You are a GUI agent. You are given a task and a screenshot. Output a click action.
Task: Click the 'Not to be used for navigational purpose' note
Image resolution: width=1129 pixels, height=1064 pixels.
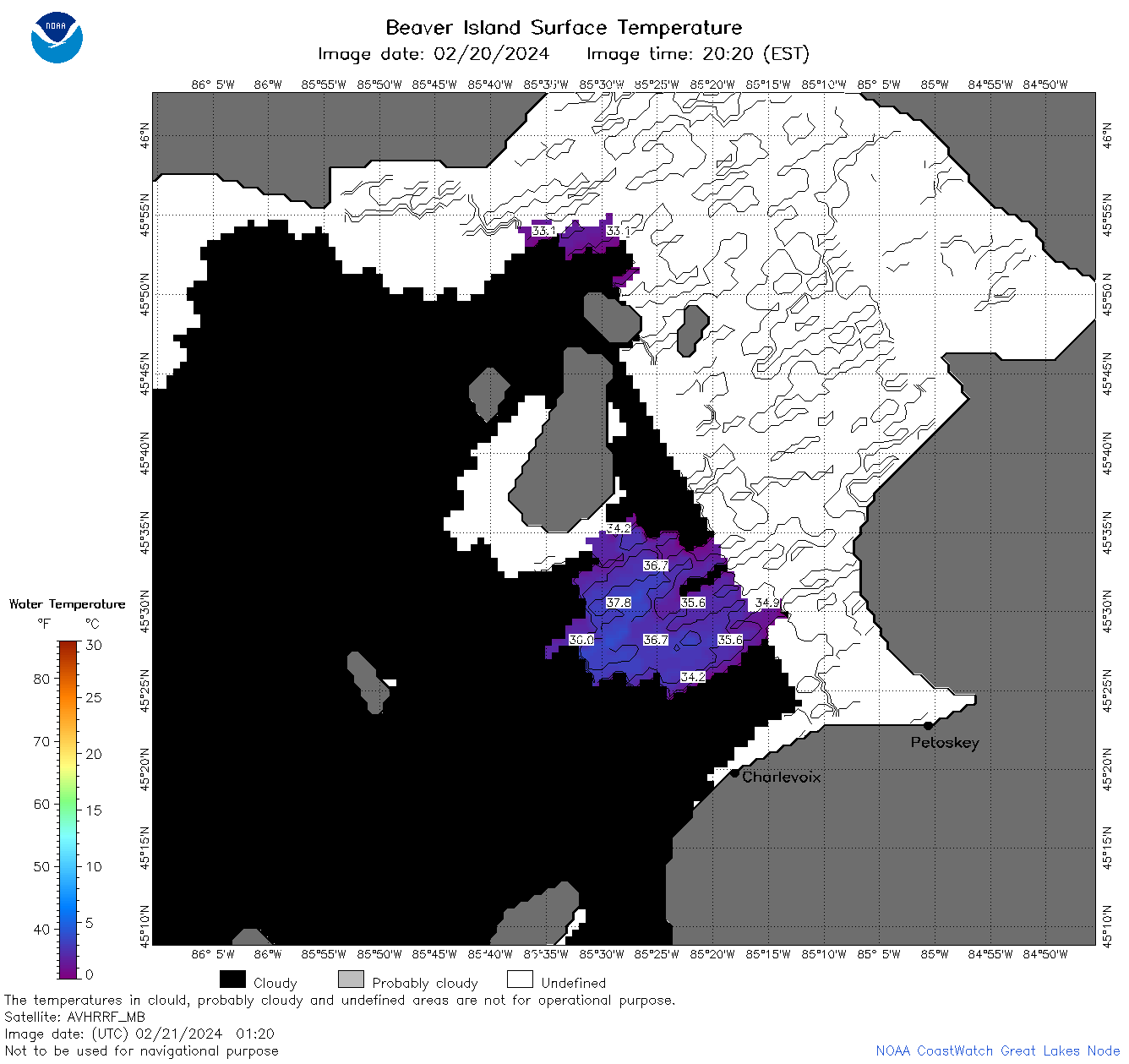141,1050
